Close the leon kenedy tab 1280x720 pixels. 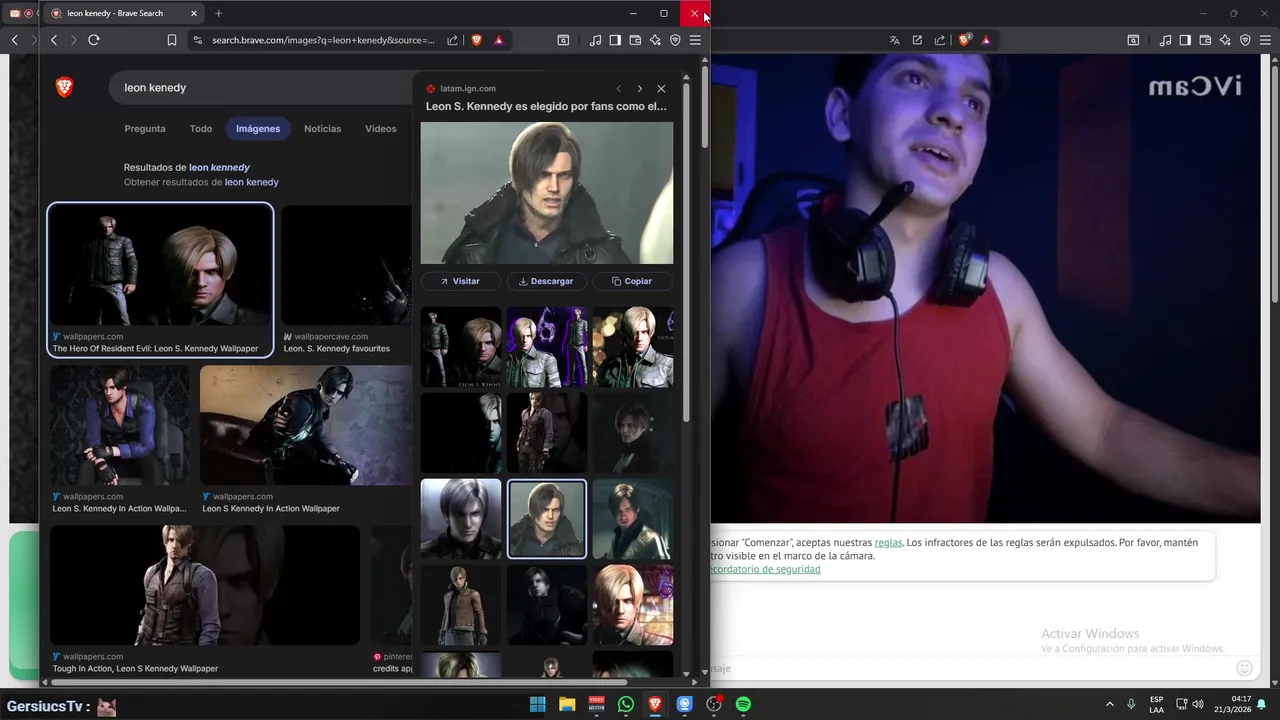(x=194, y=13)
